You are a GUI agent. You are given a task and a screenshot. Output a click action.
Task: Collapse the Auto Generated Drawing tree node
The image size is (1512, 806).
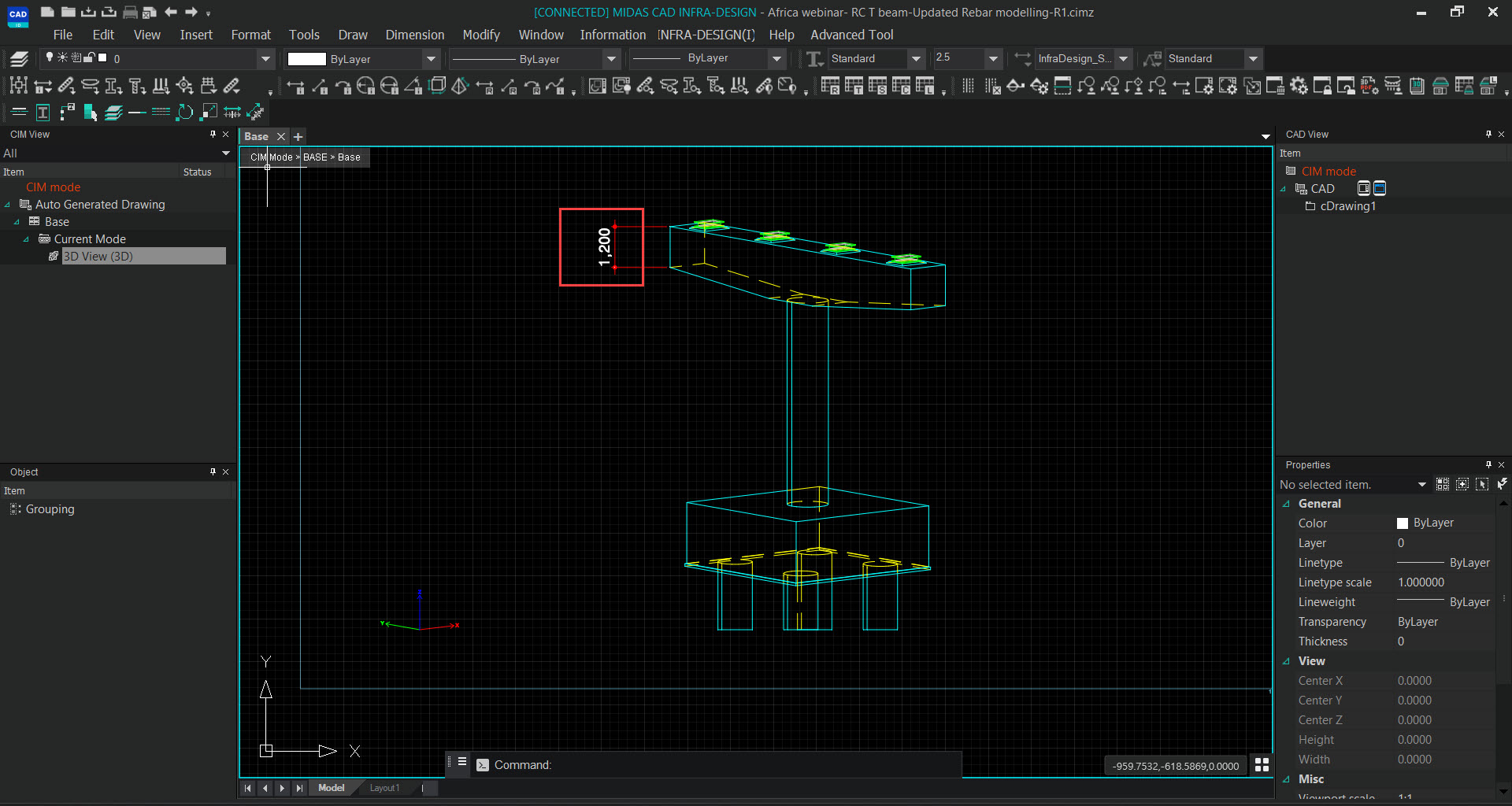7,205
